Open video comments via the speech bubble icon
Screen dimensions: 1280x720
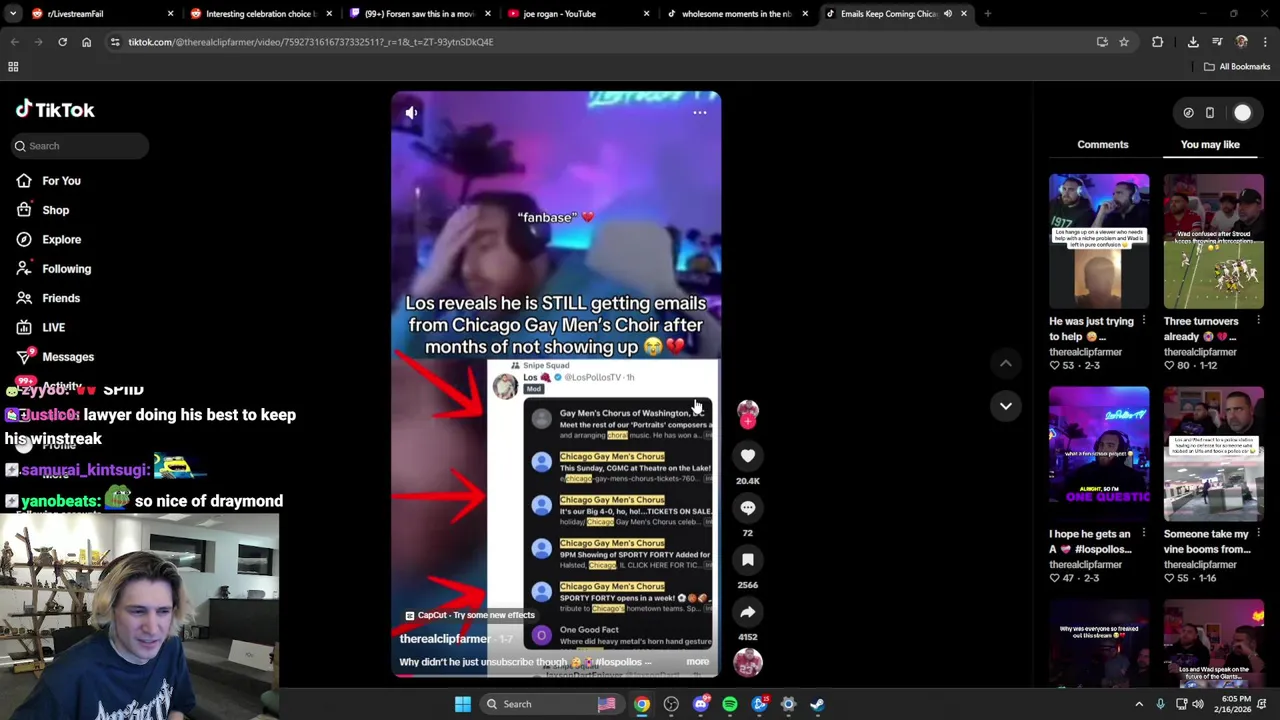747,508
